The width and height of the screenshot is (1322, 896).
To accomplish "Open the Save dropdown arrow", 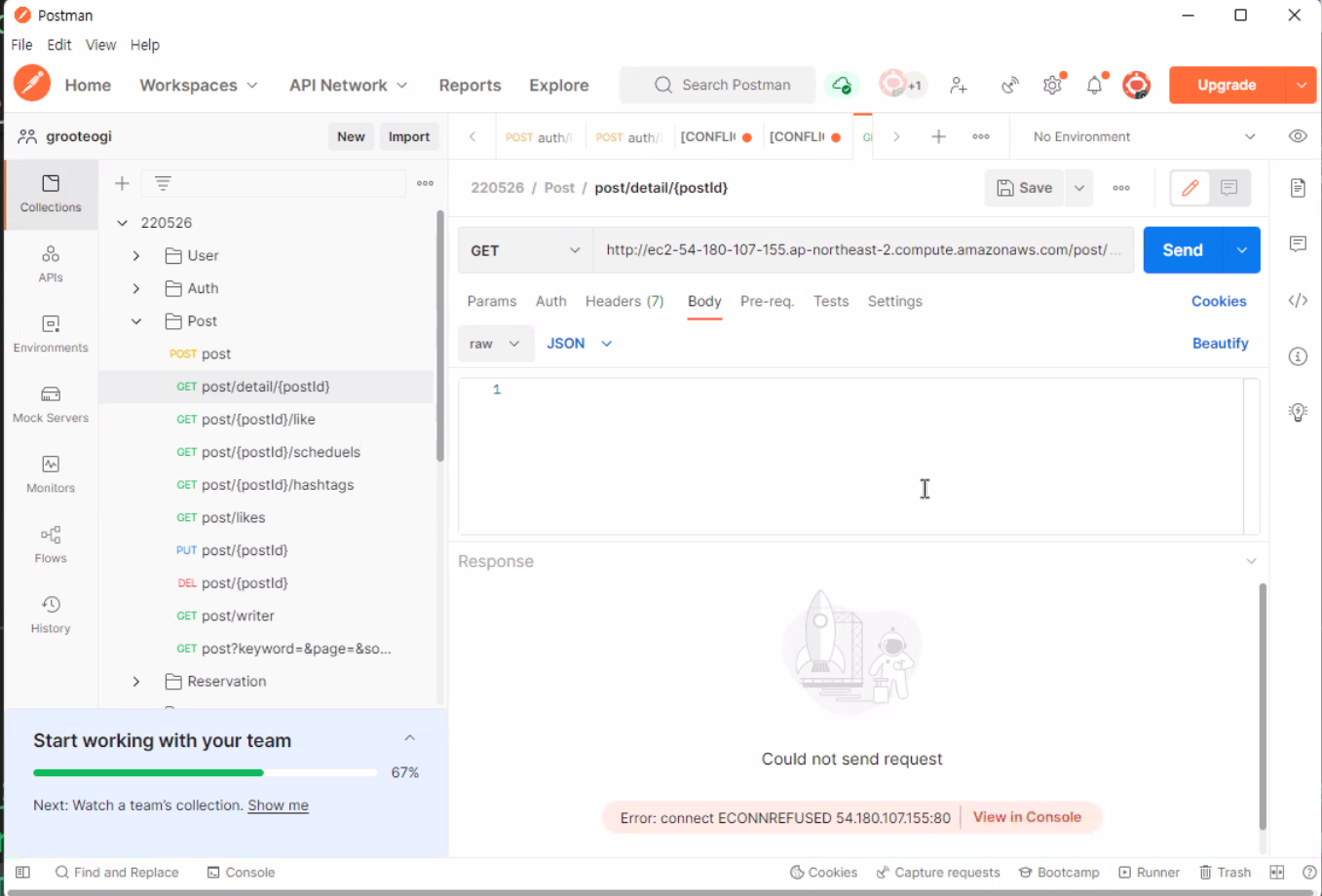I will point(1079,188).
